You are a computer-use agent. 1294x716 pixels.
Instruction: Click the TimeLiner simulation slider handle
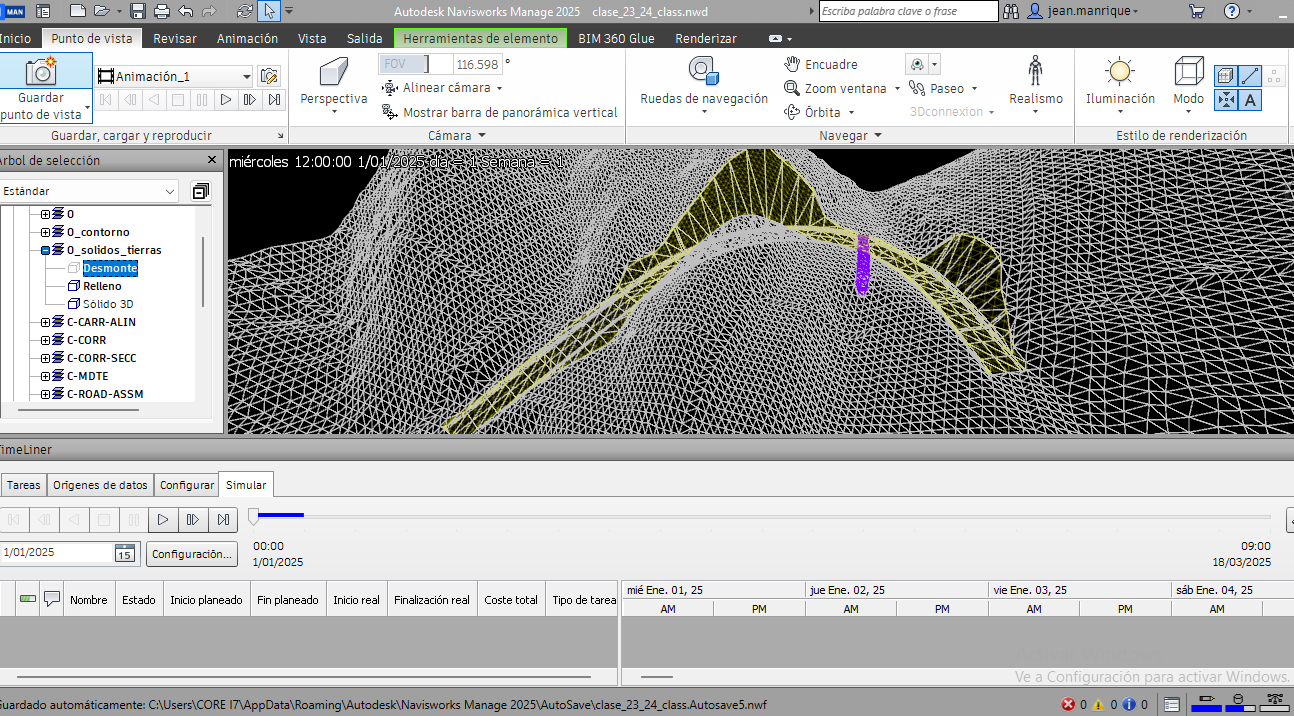tap(254, 516)
